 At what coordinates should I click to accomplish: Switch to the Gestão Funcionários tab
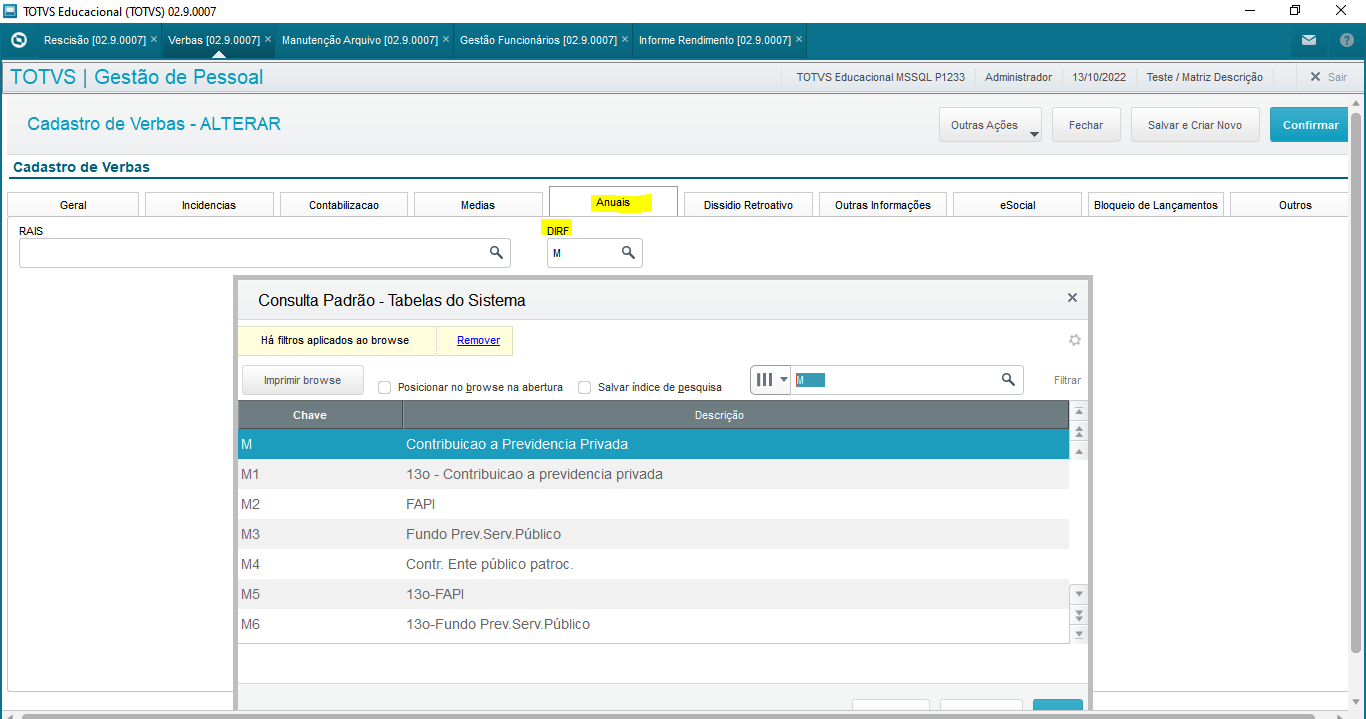click(x=538, y=40)
